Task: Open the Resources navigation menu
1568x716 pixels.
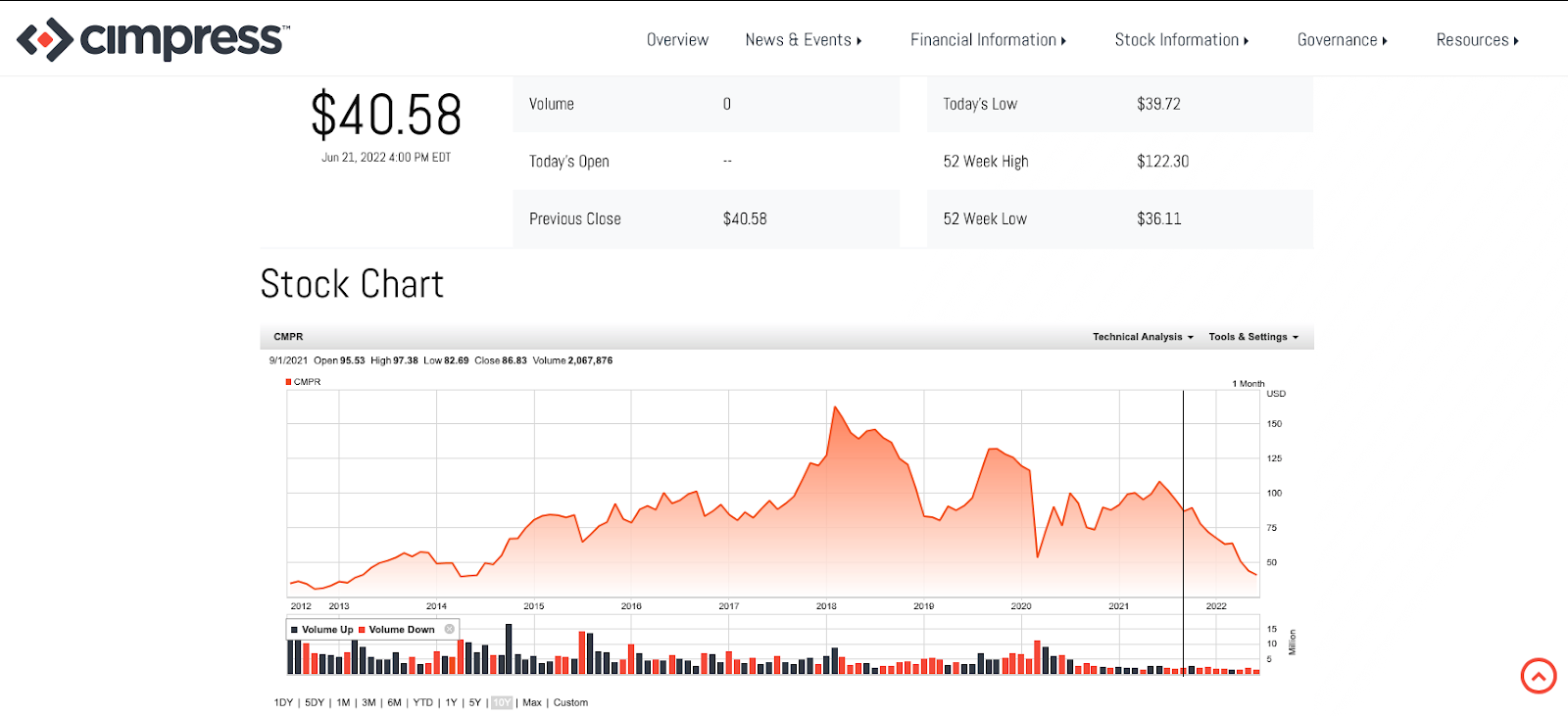Action: point(1478,40)
